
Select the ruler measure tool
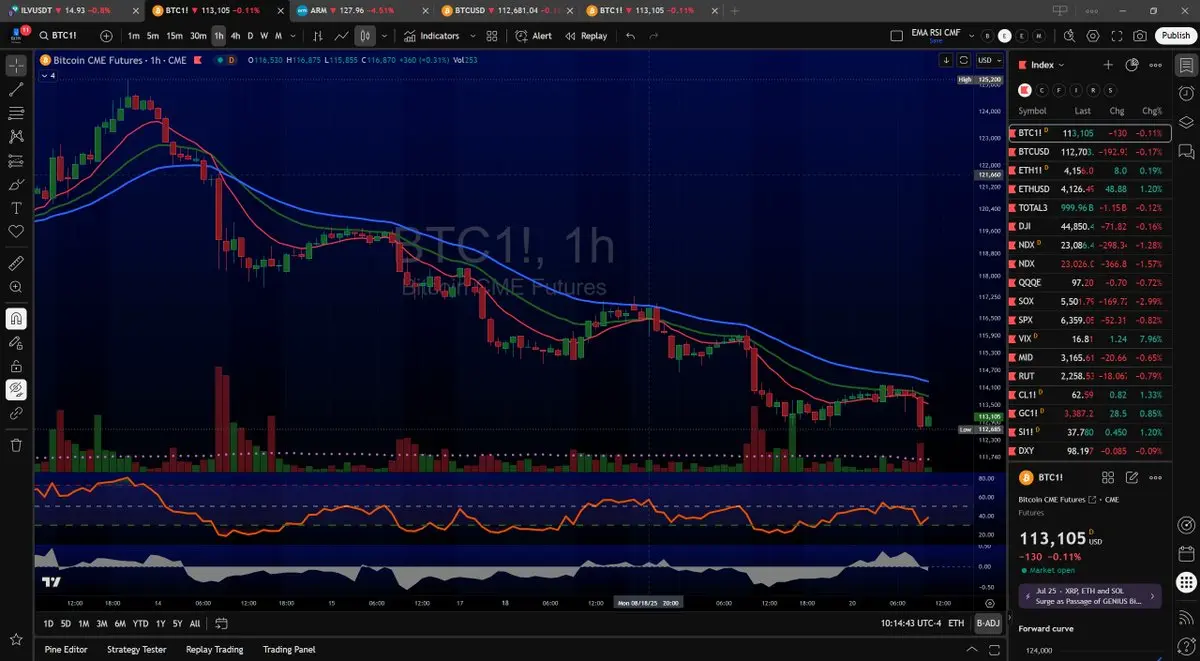coord(16,264)
